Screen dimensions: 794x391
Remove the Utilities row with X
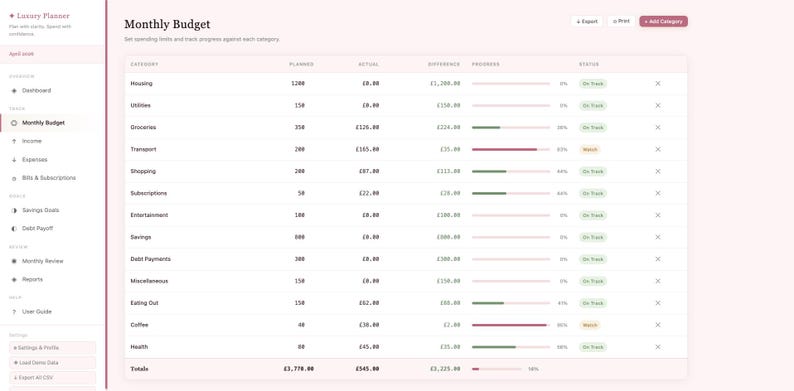click(x=658, y=105)
